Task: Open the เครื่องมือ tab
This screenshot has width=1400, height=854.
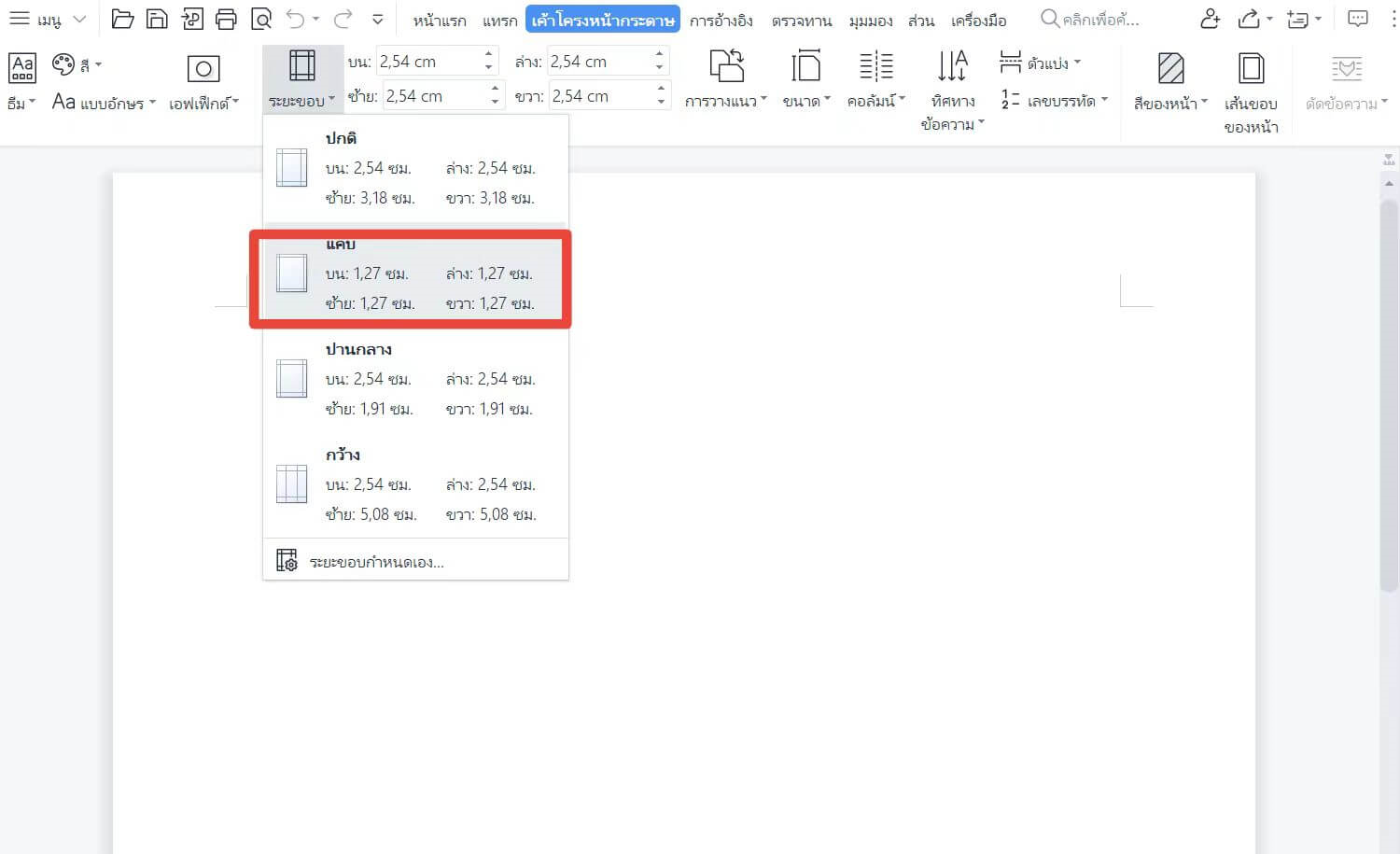Action: (979, 20)
